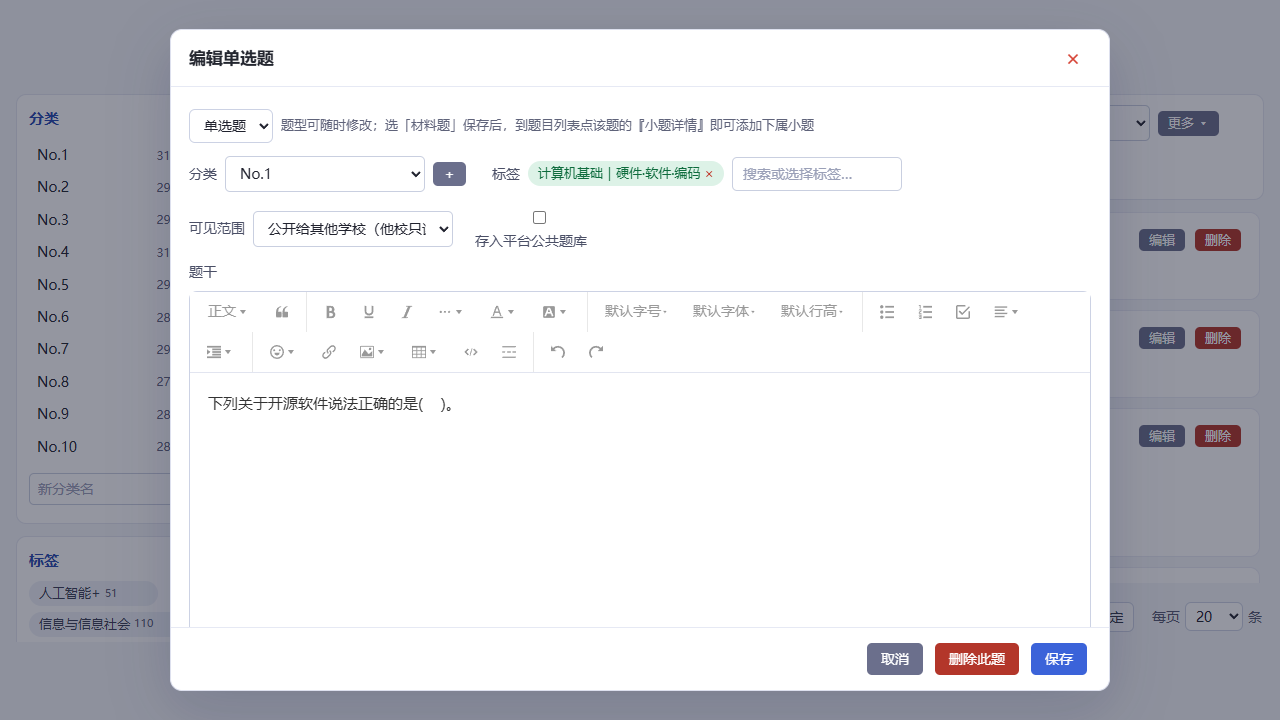Screen dimensions: 1280x720
Task: Toggle italic formatting
Action: click(x=407, y=312)
